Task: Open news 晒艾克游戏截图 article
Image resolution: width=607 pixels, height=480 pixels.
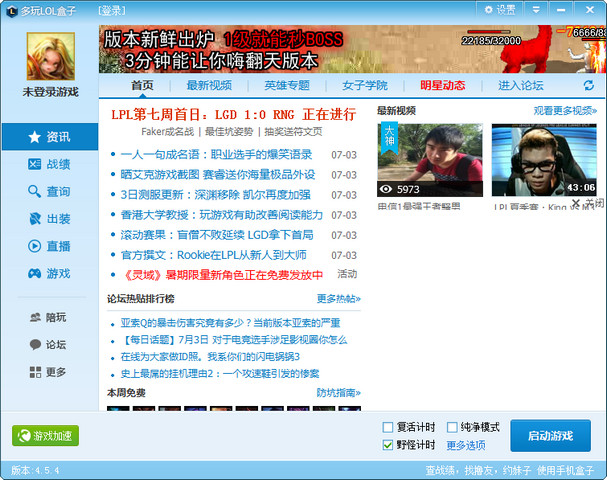Action: (218, 175)
